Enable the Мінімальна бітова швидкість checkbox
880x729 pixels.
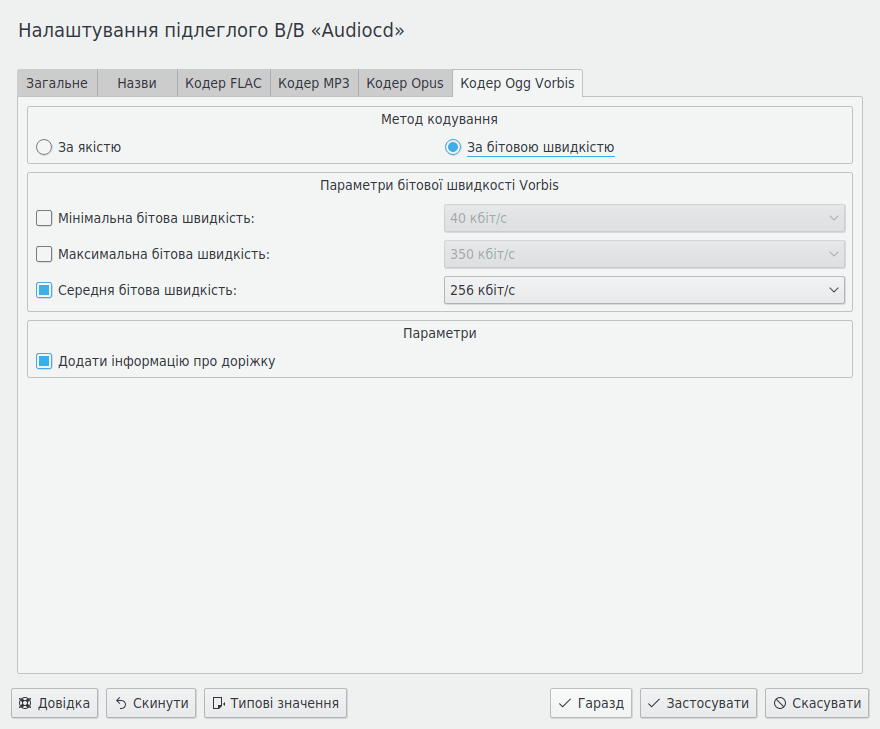(x=44, y=218)
